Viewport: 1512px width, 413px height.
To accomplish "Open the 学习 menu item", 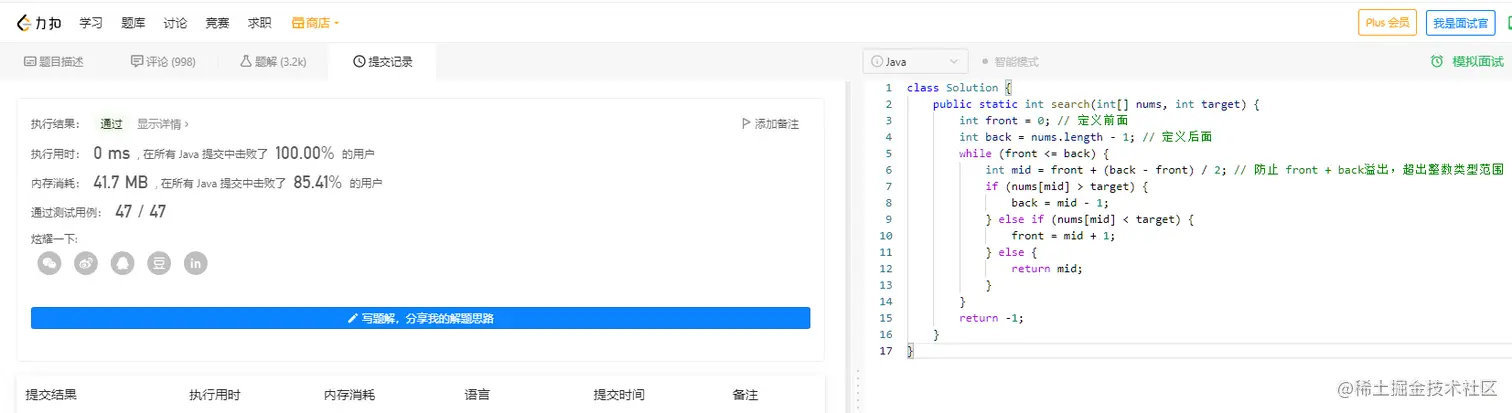I will click(x=91, y=22).
